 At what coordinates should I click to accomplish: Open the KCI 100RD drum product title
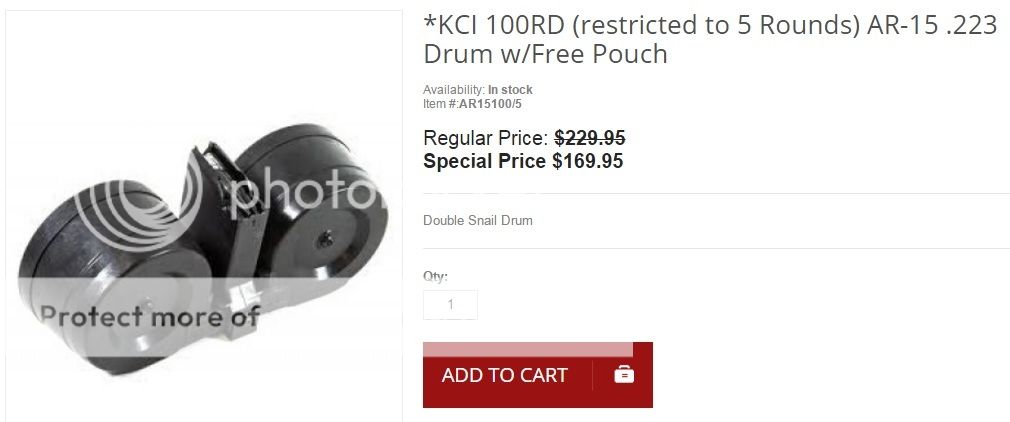tap(710, 39)
